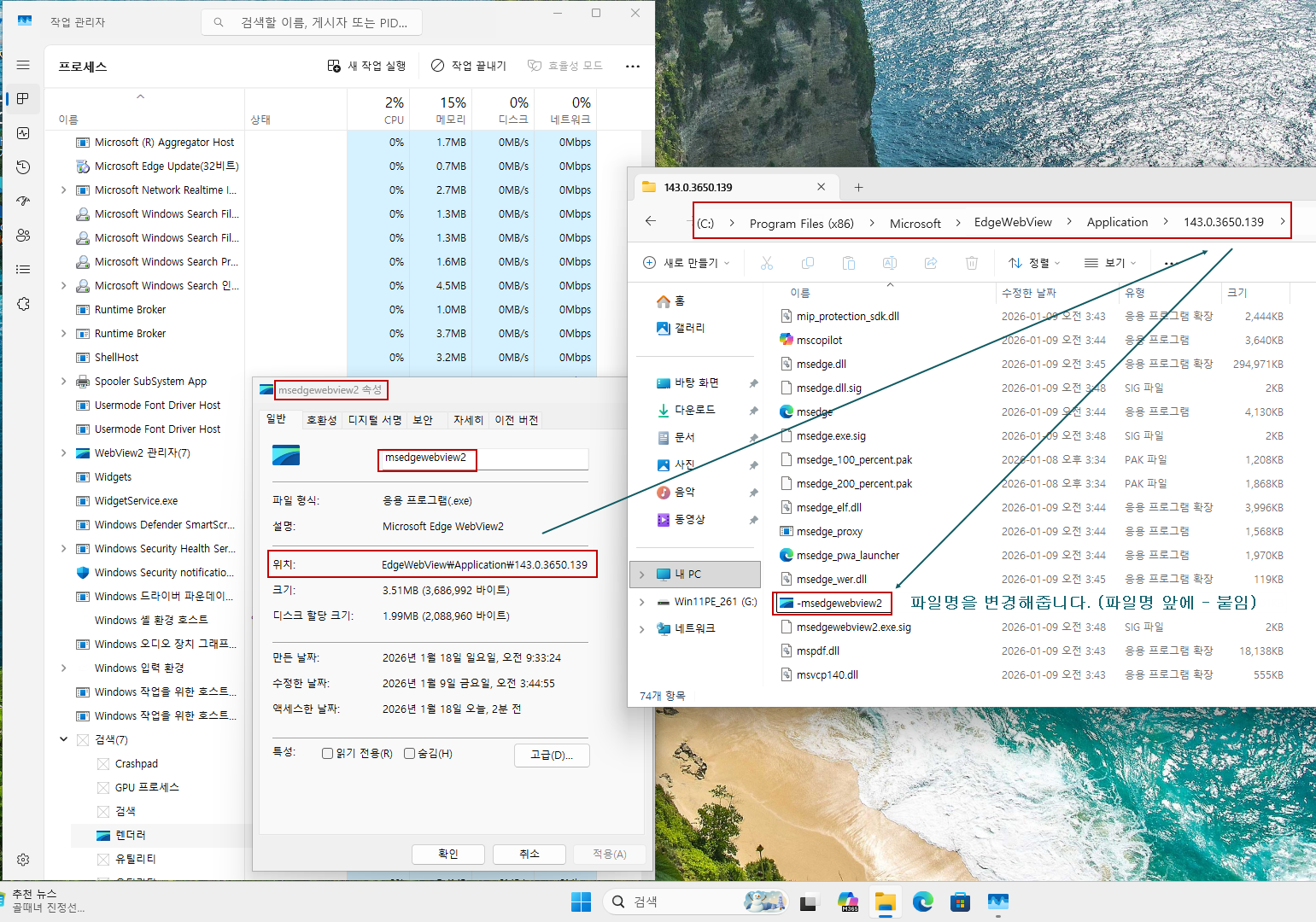Launch Microsoft Edge from the taskbar
1316x922 pixels.
point(923,902)
